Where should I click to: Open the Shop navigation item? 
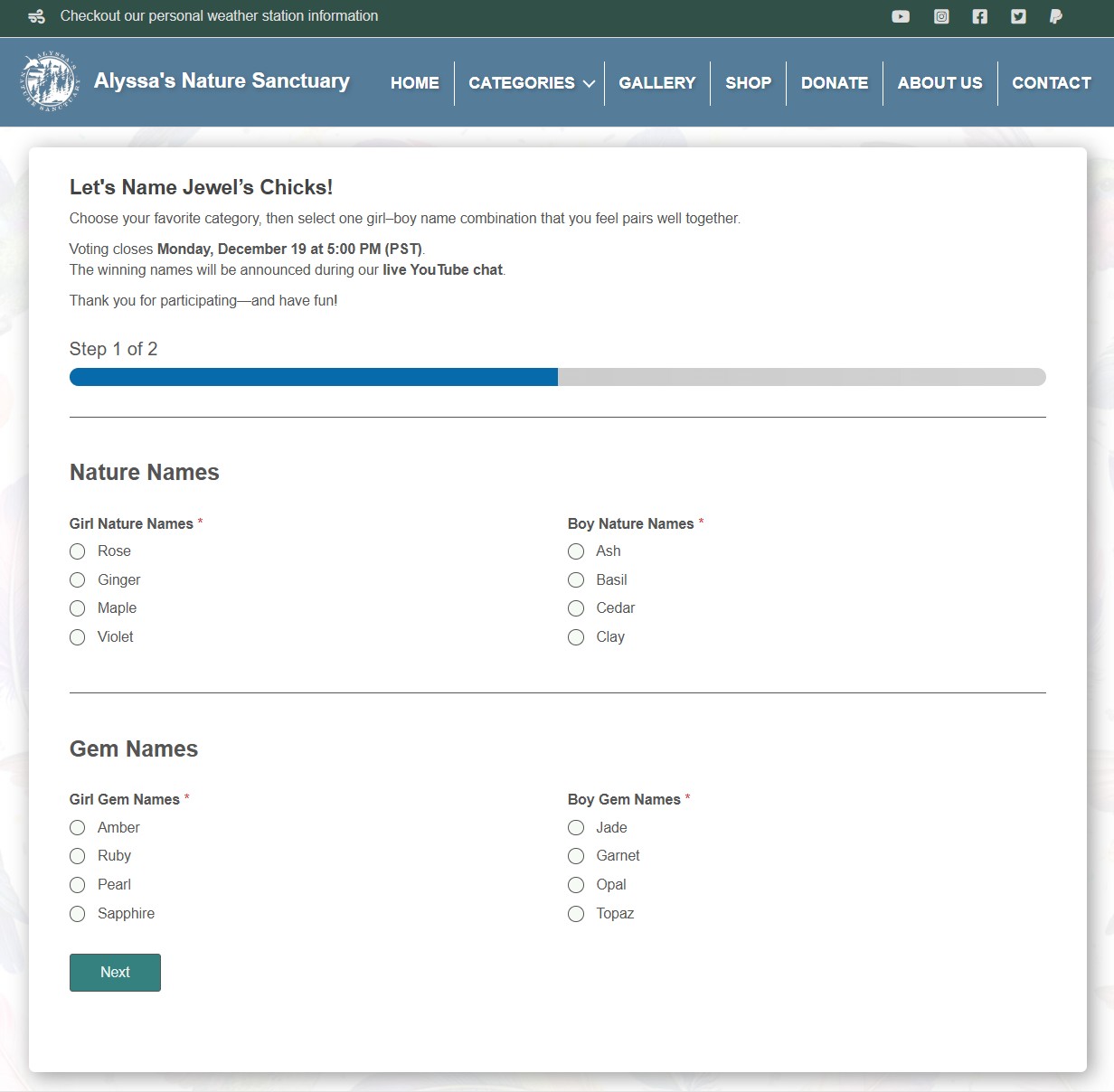tap(748, 83)
